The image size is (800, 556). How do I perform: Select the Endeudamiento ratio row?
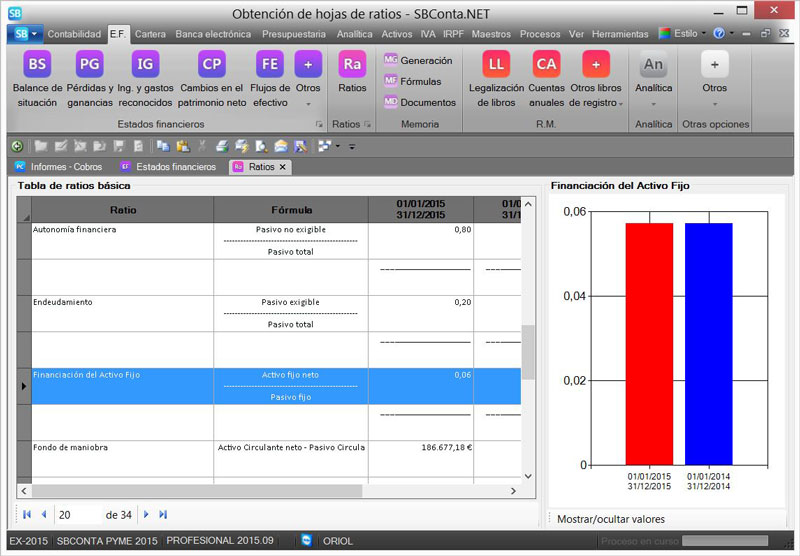click(x=122, y=301)
